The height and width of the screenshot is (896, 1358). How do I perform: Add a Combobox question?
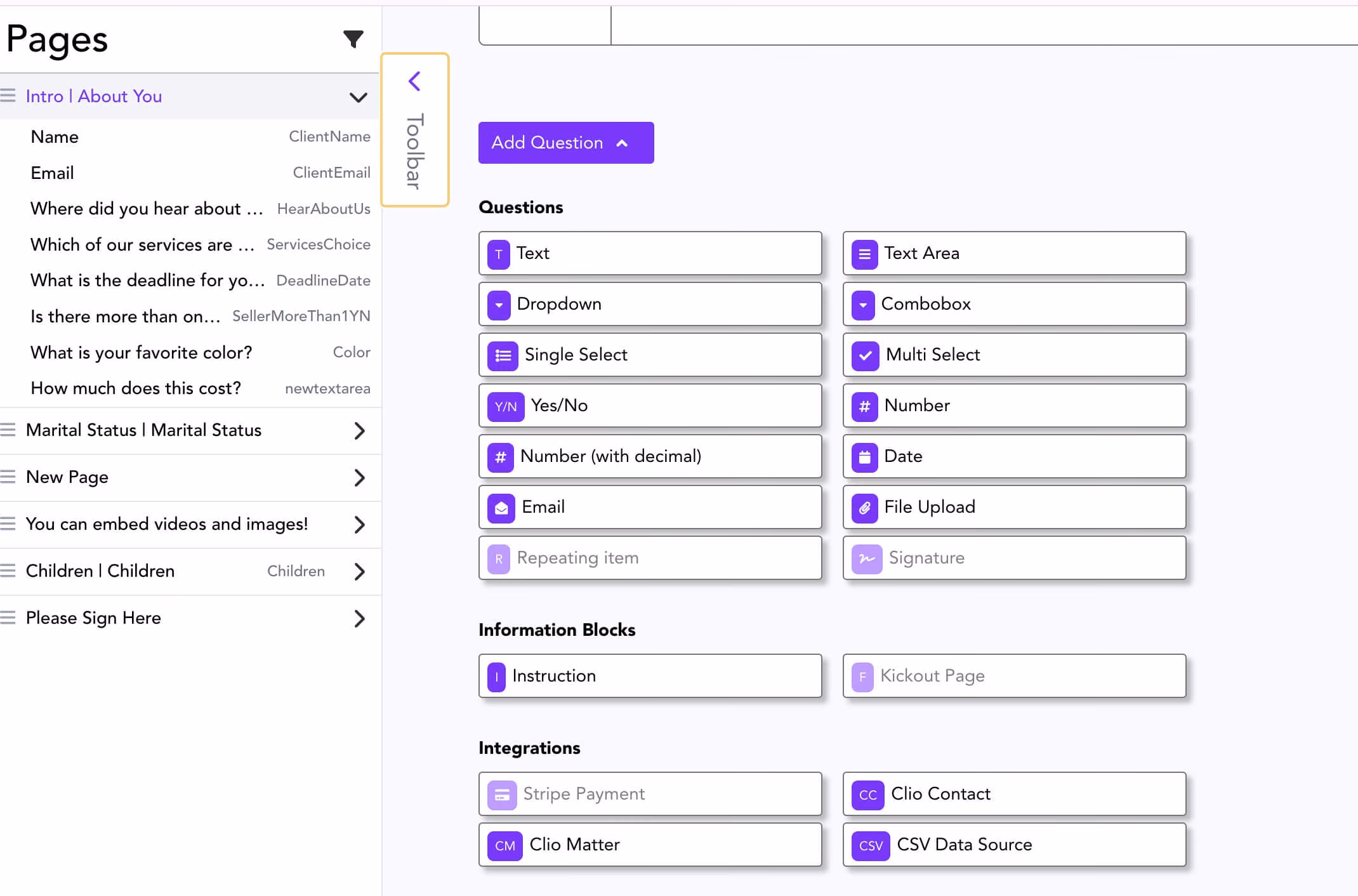pyautogui.click(x=1014, y=304)
